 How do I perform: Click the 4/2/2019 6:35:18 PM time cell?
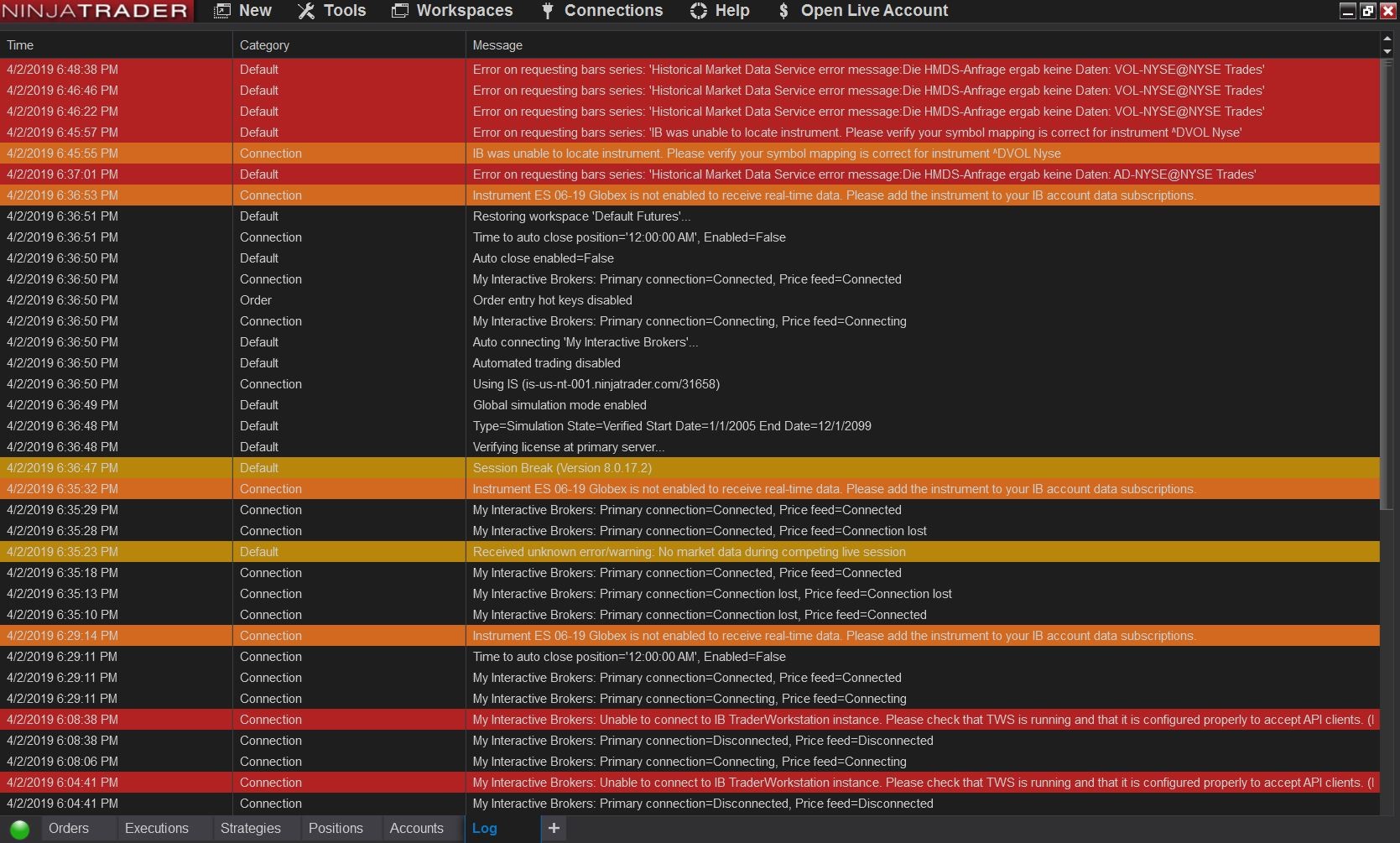click(116, 573)
